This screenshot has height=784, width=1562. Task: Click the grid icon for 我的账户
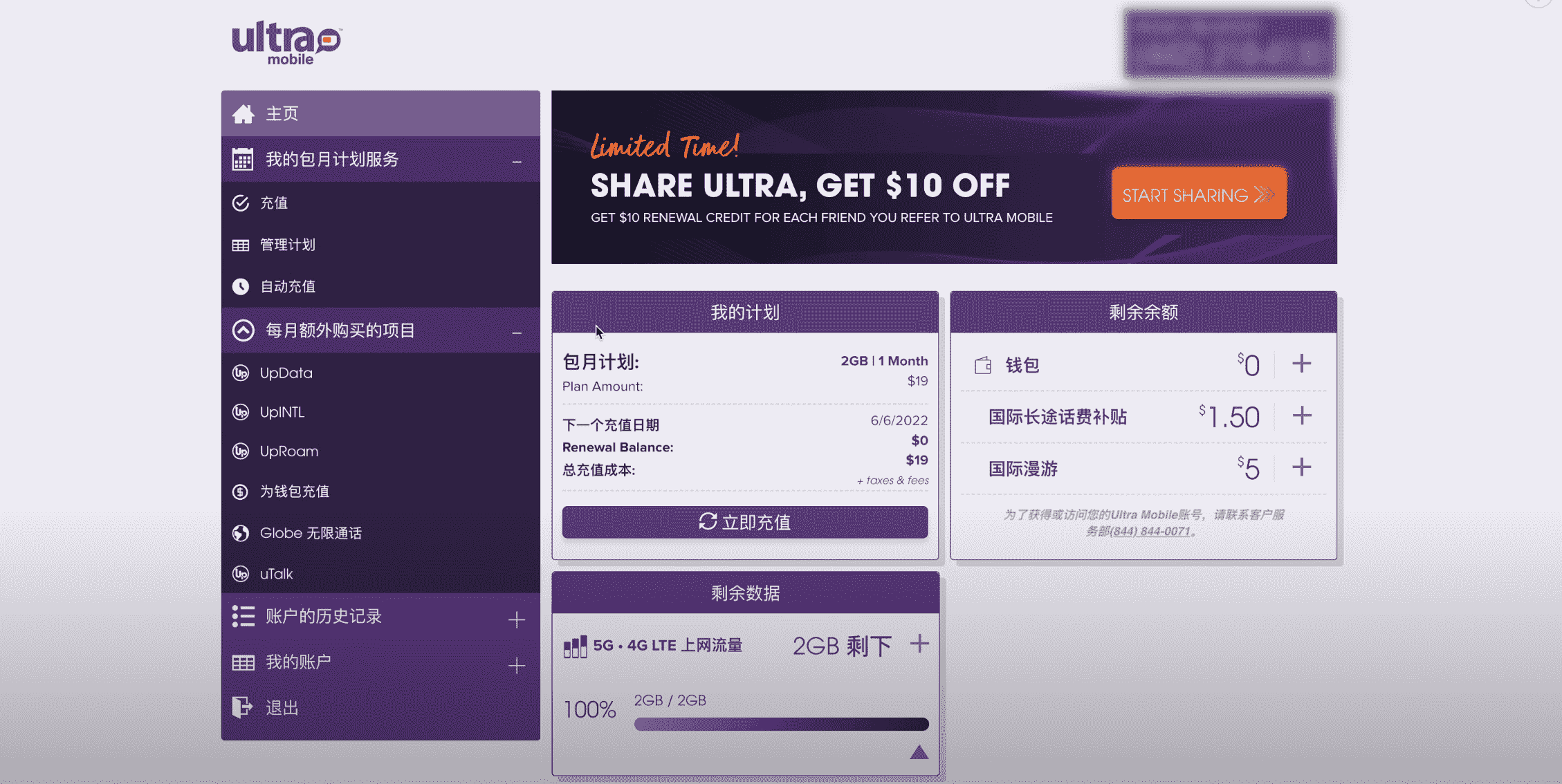(243, 663)
